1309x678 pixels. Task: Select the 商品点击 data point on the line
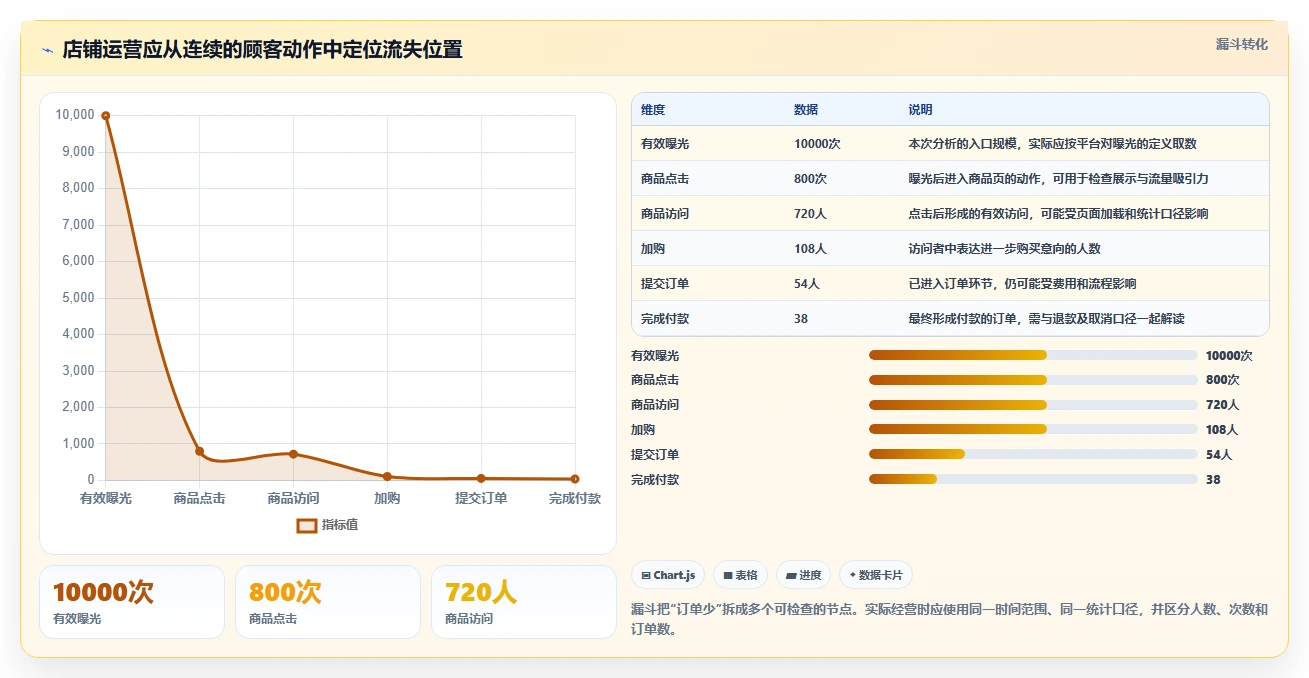199,451
